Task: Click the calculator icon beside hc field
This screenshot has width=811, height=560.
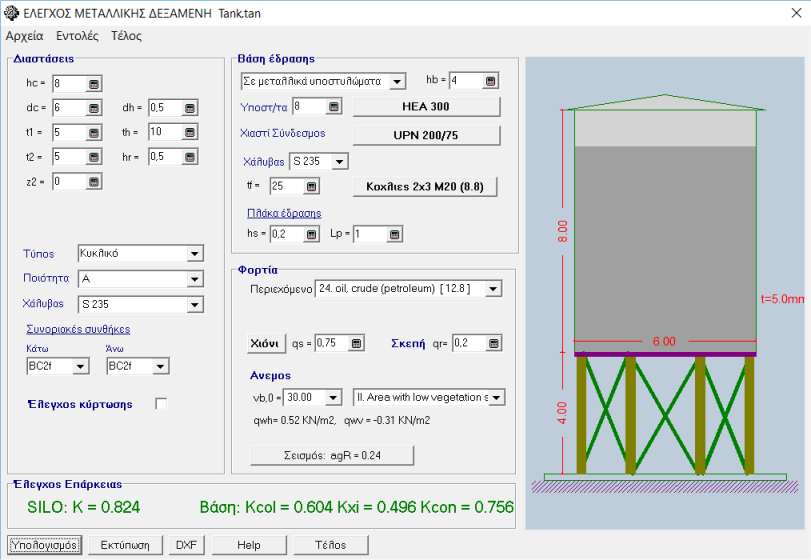Action: click(x=94, y=84)
